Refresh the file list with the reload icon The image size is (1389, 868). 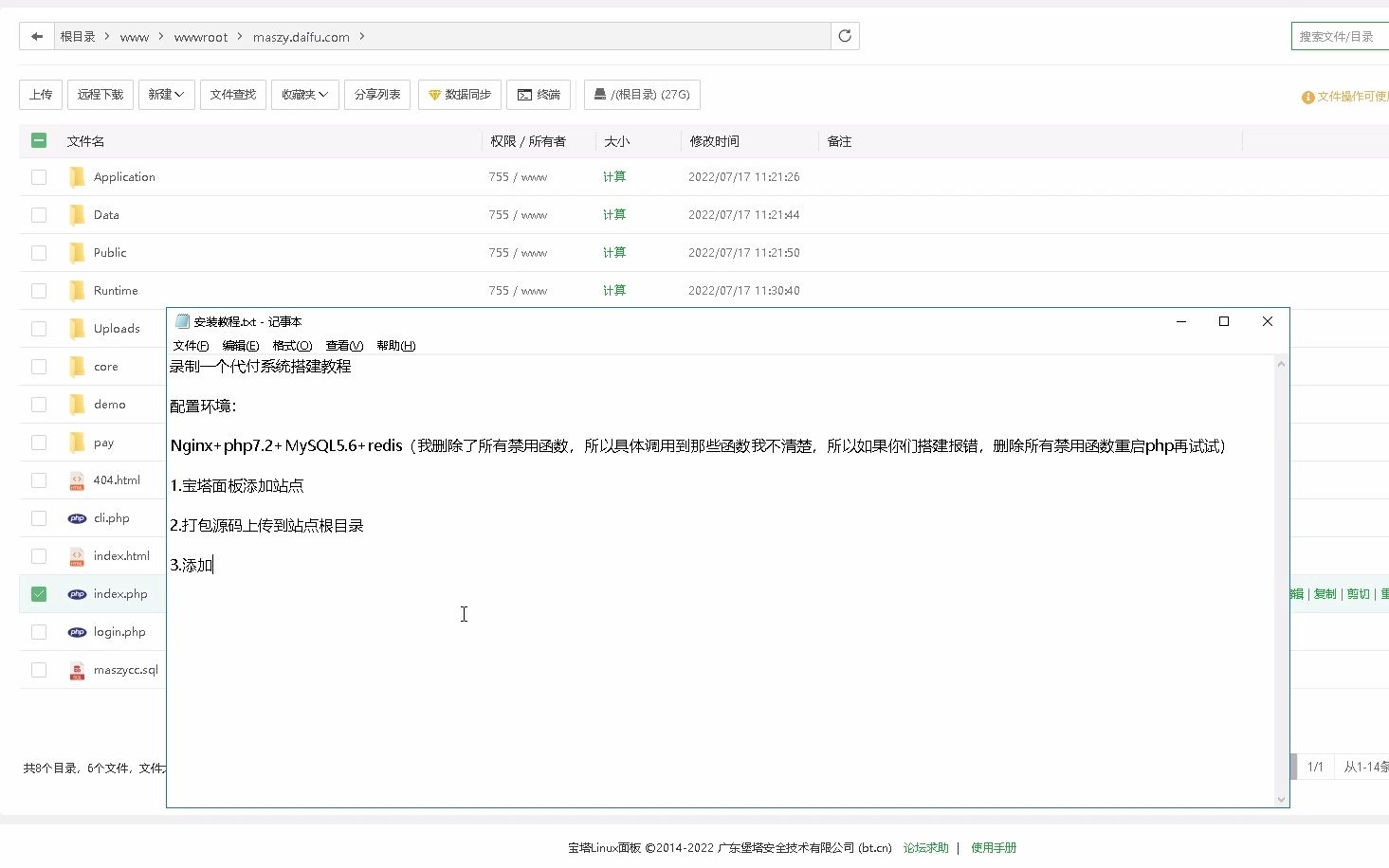coord(845,36)
